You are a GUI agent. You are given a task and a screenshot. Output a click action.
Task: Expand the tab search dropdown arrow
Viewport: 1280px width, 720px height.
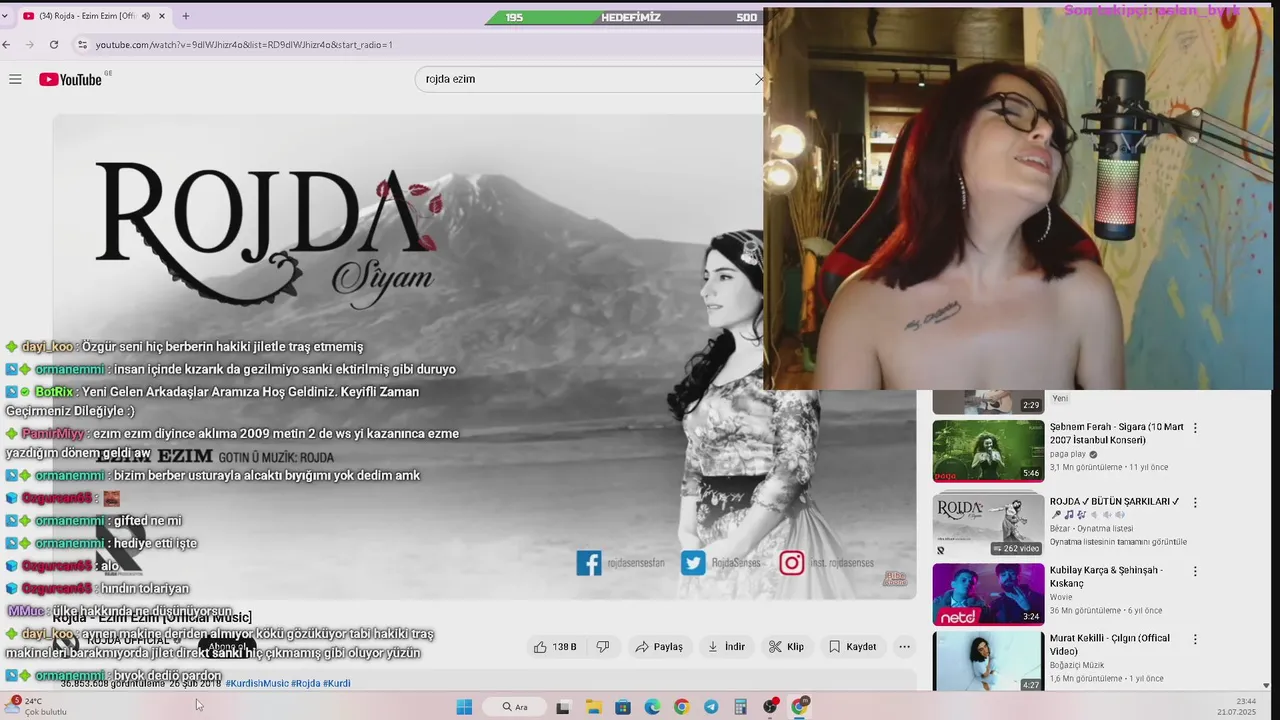click(7, 16)
